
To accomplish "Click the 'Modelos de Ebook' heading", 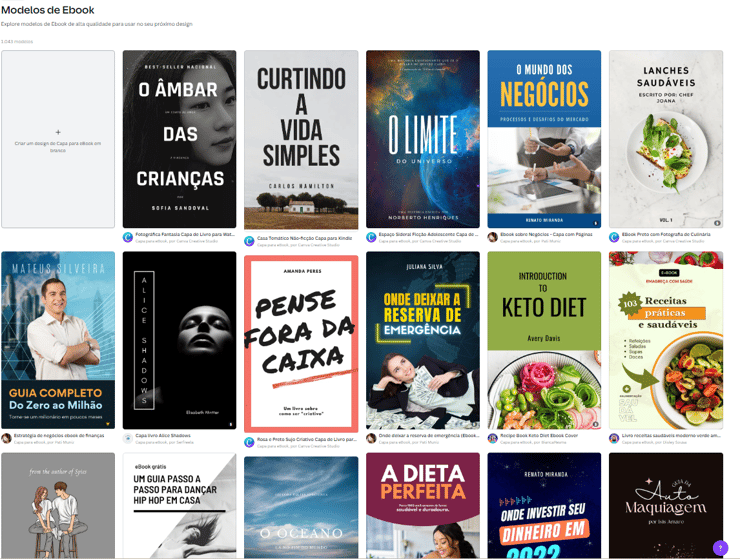I will 48,10.
